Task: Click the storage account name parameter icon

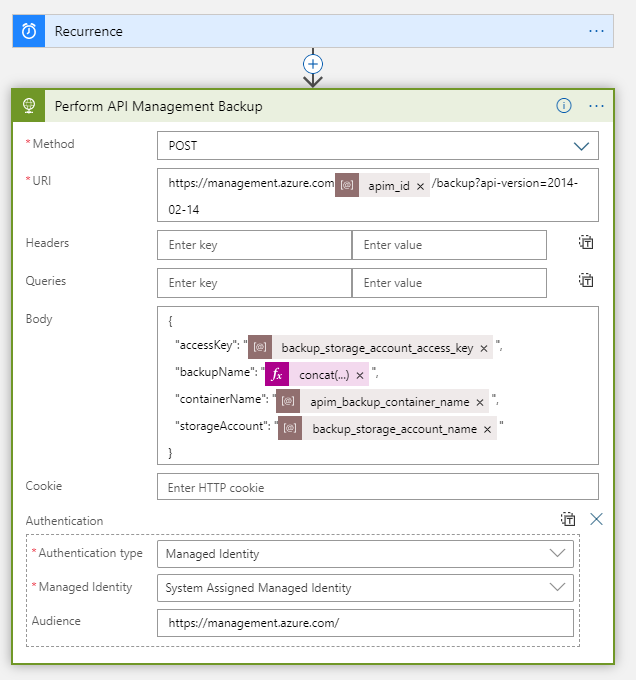Action: point(290,428)
